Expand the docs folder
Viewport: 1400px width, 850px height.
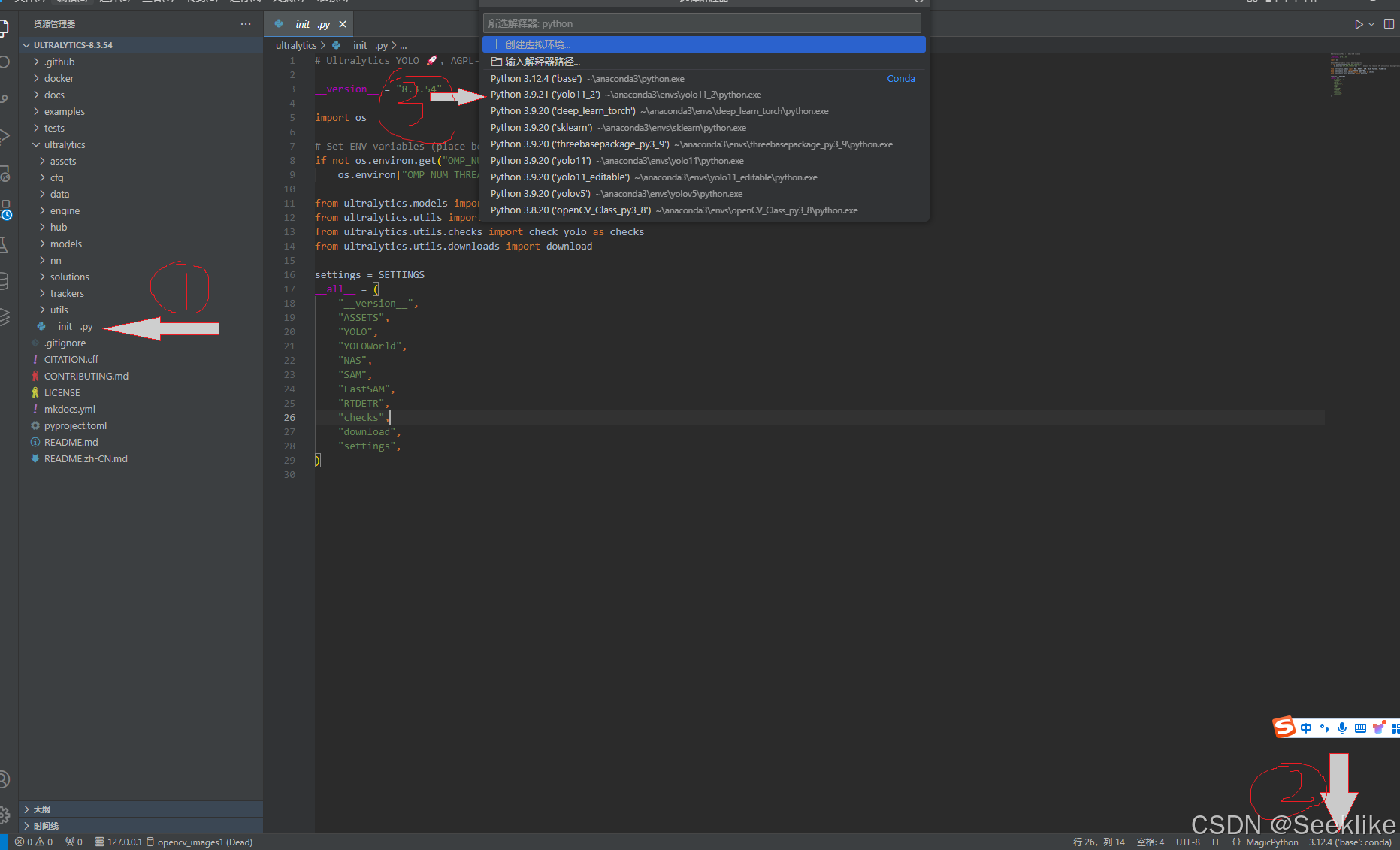point(141,95)
